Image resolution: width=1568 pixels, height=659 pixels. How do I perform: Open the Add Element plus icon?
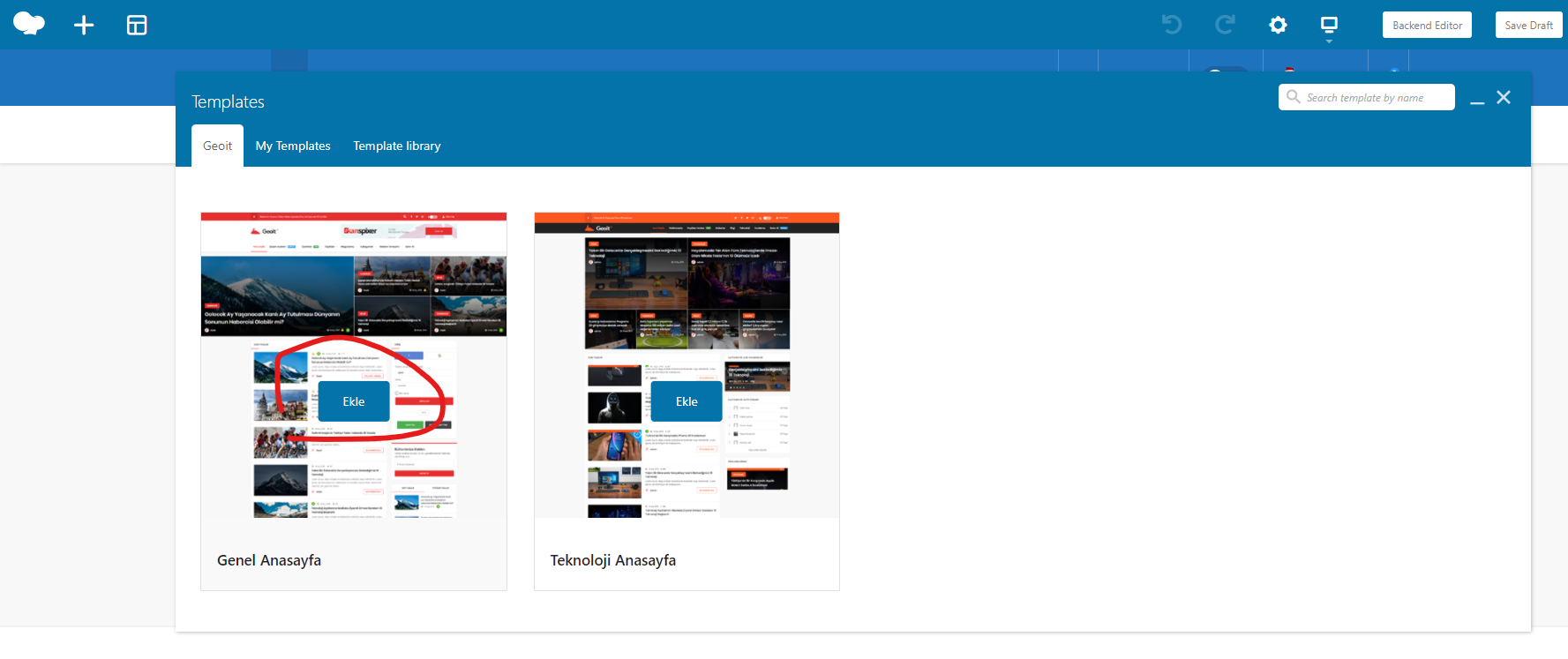point(84,25)
